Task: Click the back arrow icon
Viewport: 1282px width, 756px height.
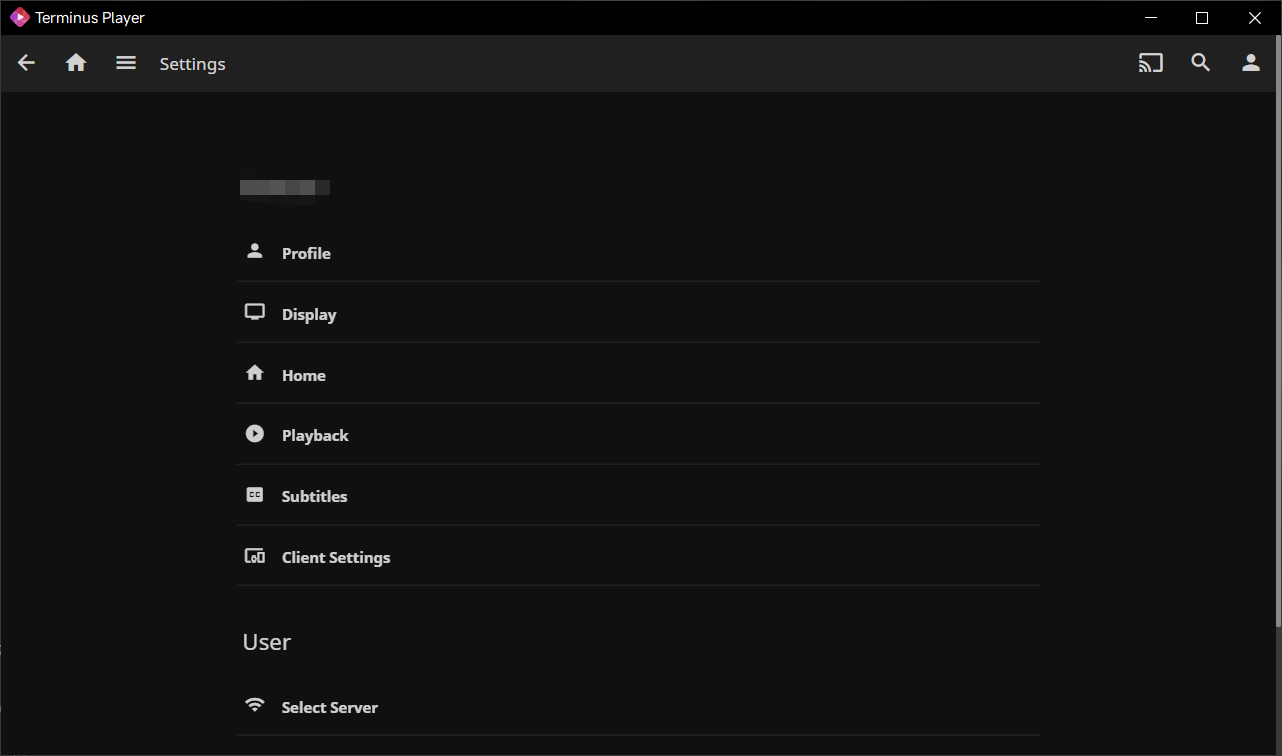Action: pyautogui.click(x=26, y=63)
